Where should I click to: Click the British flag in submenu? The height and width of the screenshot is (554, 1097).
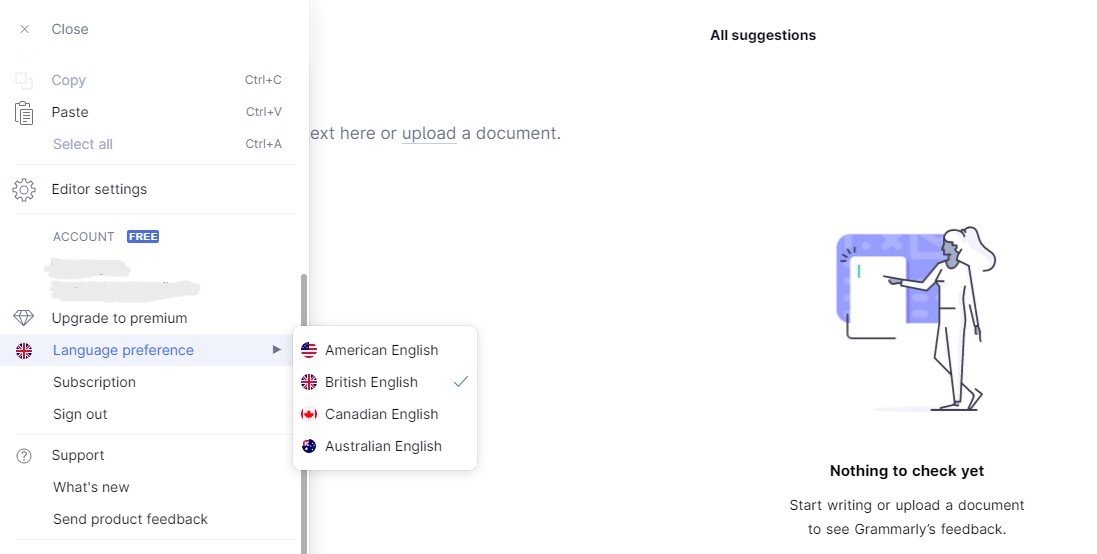309,382
